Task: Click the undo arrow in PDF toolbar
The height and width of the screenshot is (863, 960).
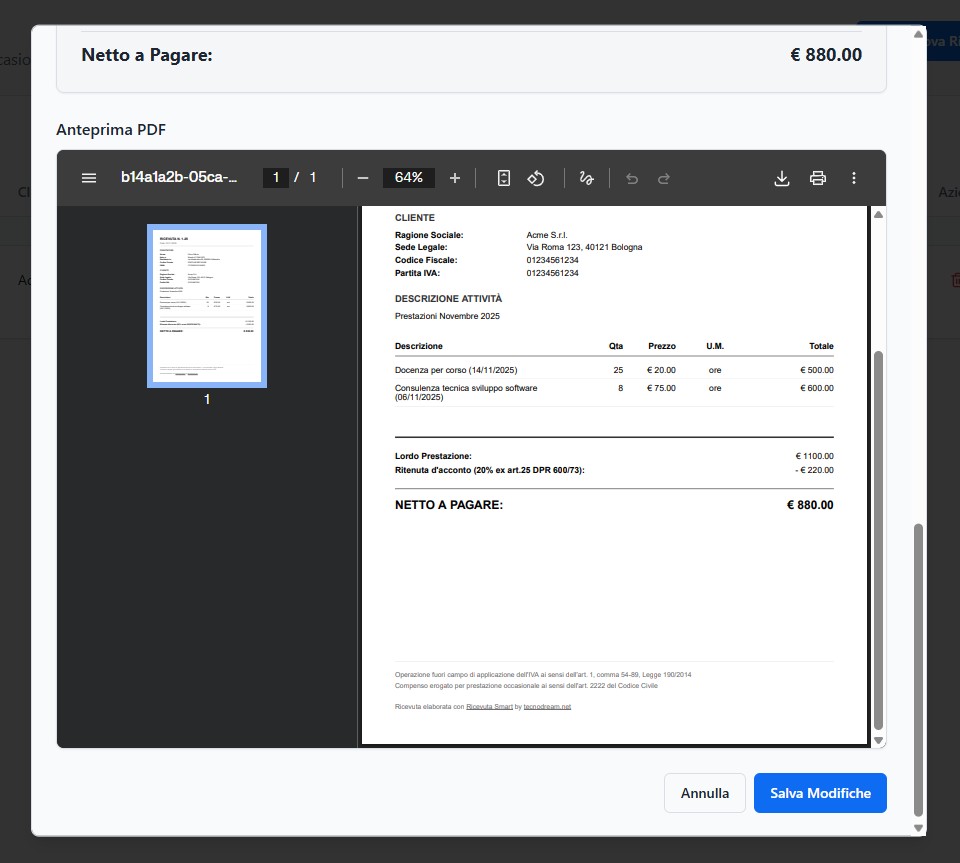Action: 631,178
